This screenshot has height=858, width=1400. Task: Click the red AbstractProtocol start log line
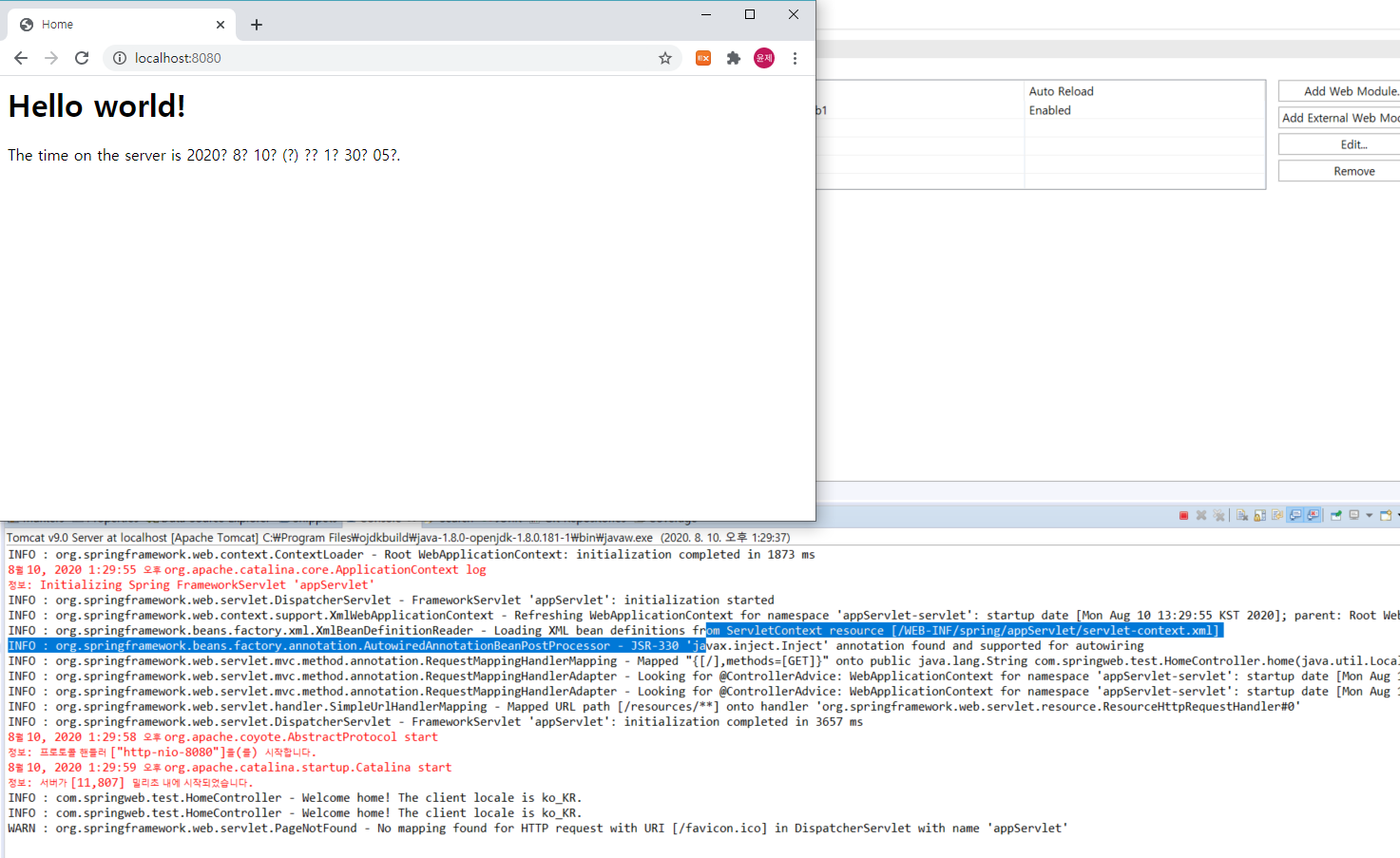click(222, 737)
